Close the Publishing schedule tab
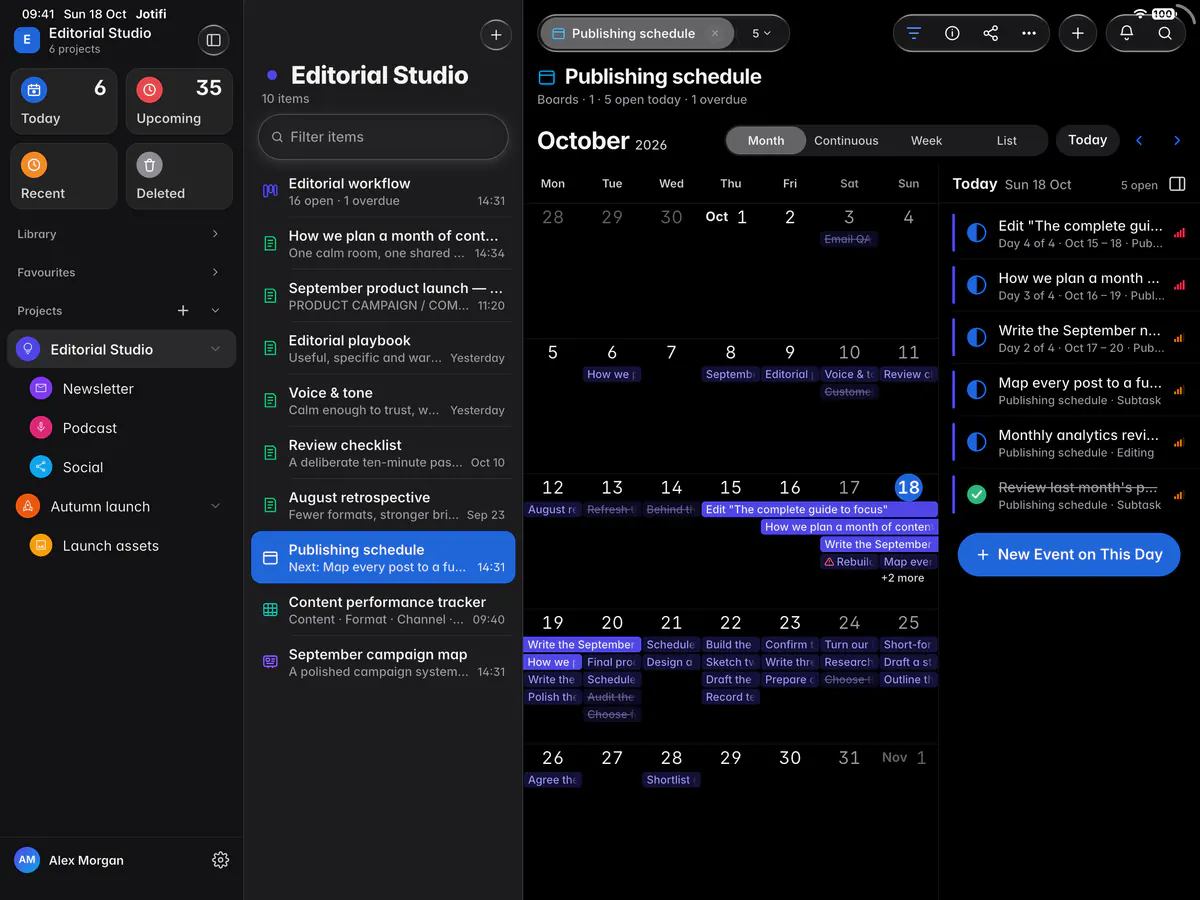Screen dimensions: 1200x900 tap(715, 33)
